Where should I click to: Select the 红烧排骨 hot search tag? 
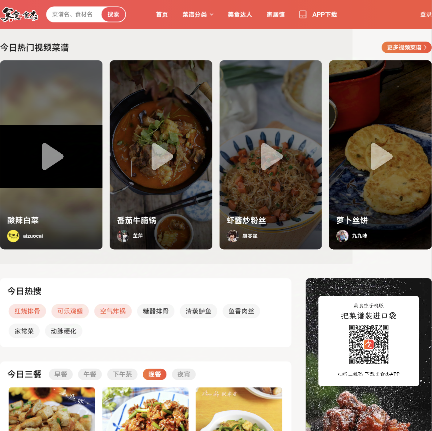click(x=27, y=311)
